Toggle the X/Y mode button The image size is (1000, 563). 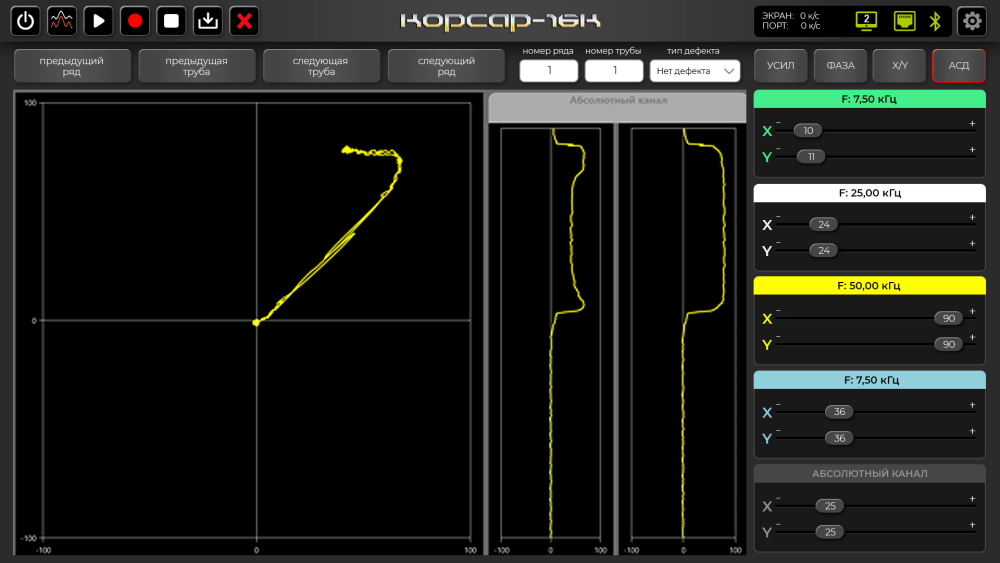(x=899, y=66)
